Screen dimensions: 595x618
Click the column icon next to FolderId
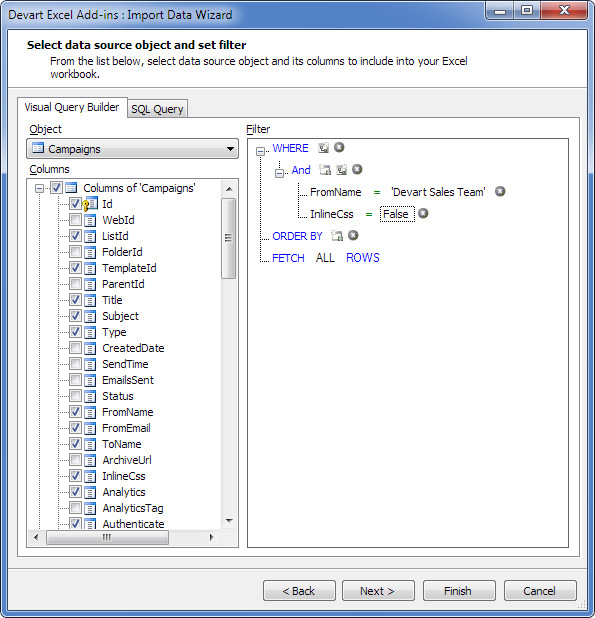click(90, 252)
